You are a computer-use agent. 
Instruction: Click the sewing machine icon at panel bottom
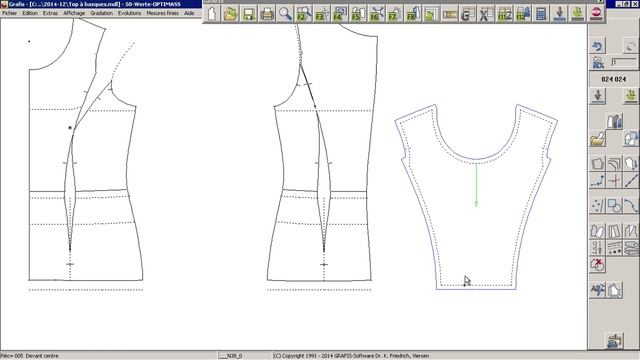614,340
